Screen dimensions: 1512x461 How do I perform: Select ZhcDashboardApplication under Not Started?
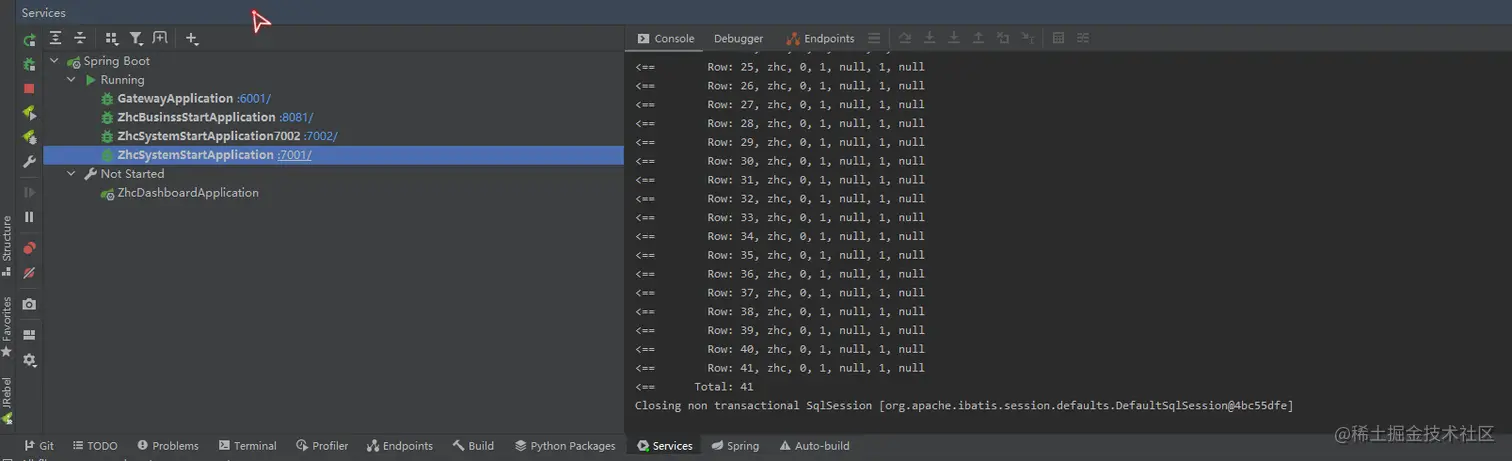tap(188, 193)
